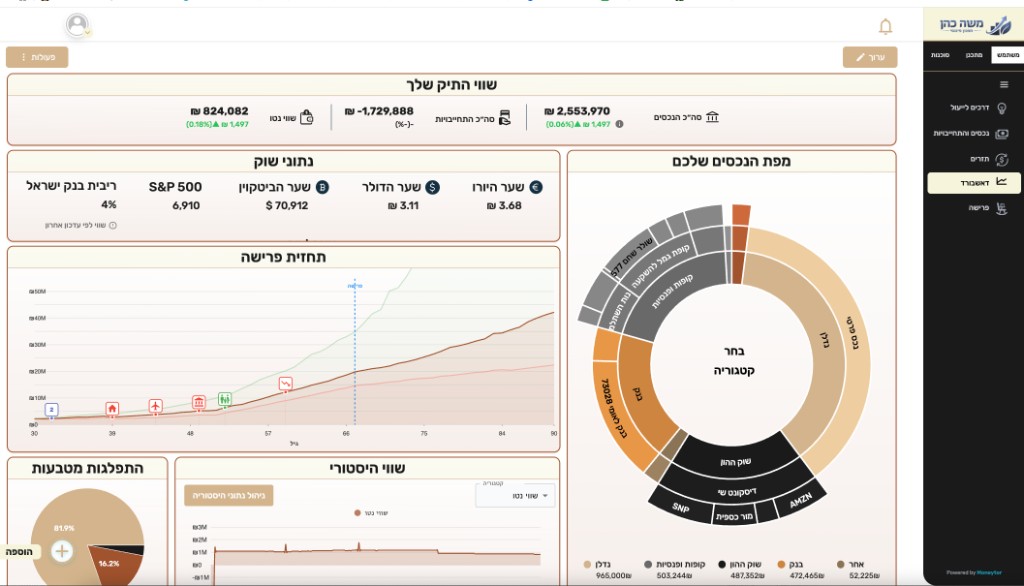1024x586 pixels.
Task: Click the הוספה label
Action: tap(20, 552)
